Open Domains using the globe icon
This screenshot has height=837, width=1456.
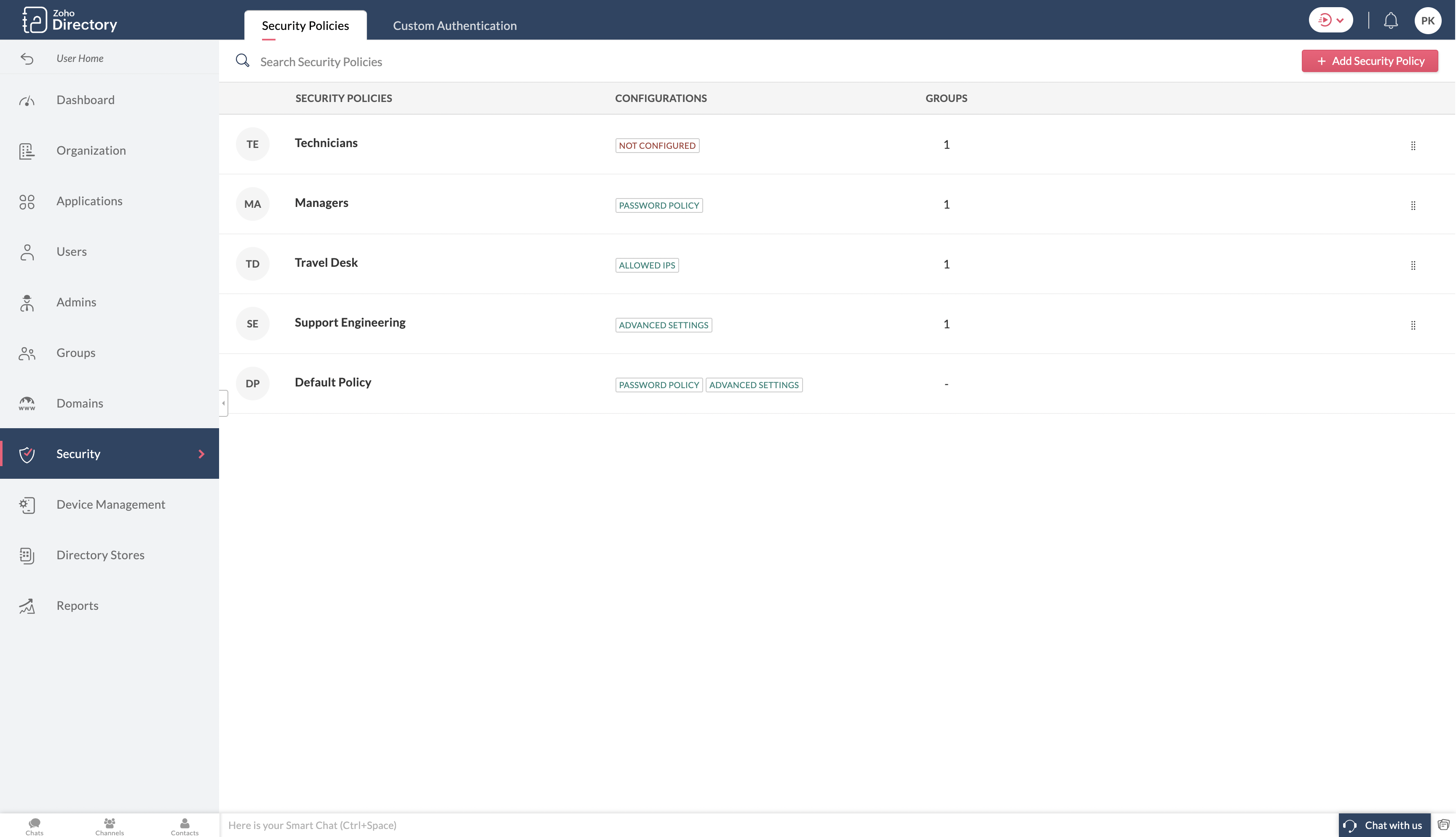click(27, 403)
